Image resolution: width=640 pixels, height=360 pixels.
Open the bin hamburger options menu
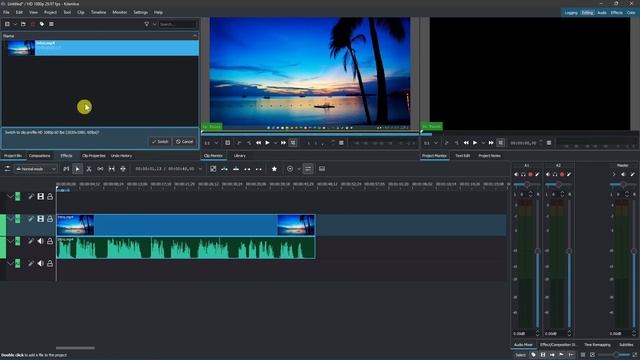[51, 24]
